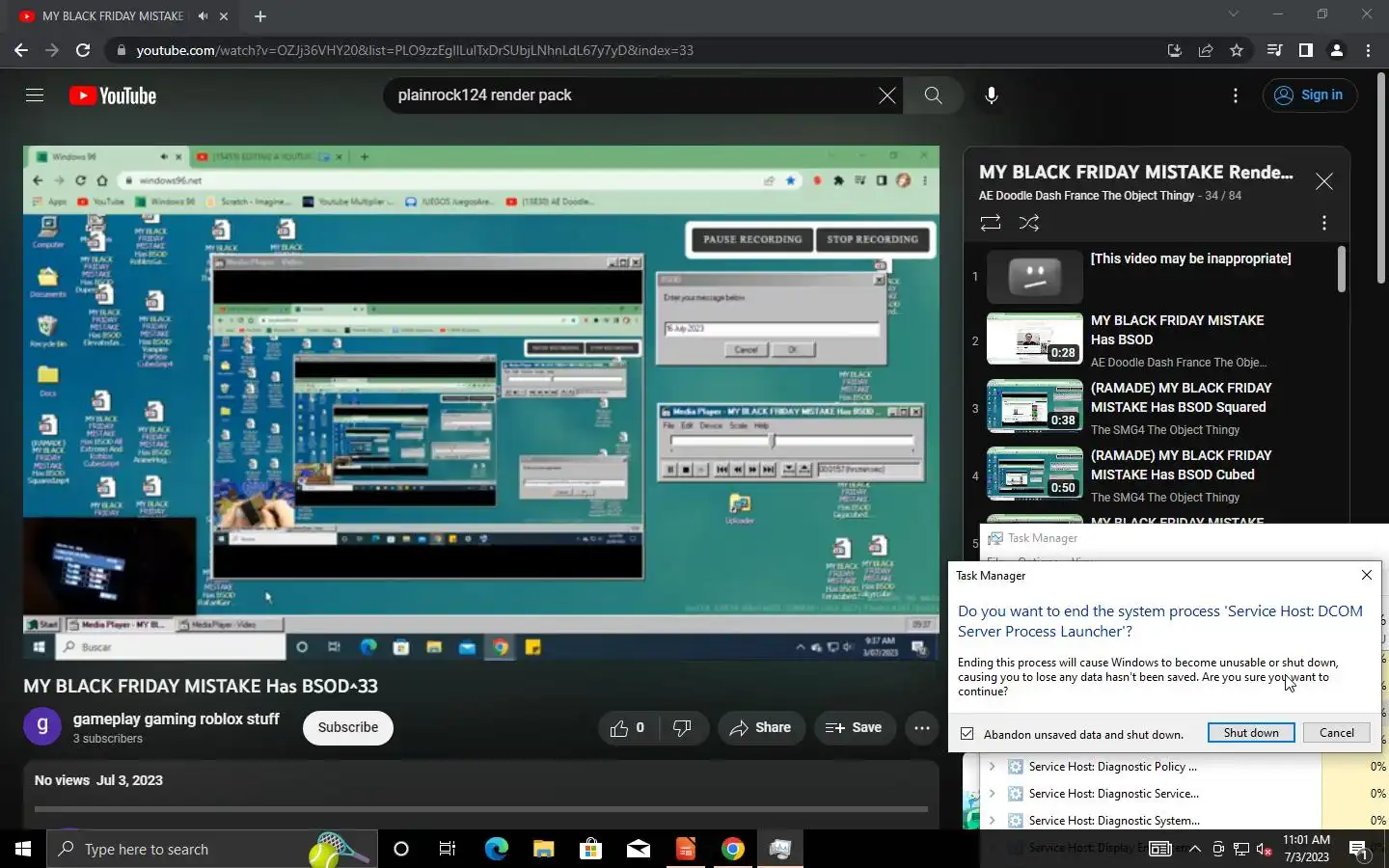The height and width of the screenshot is (868, 1389).
Task: Cancel the Task Manager dialog
Action: point(1337,733)
